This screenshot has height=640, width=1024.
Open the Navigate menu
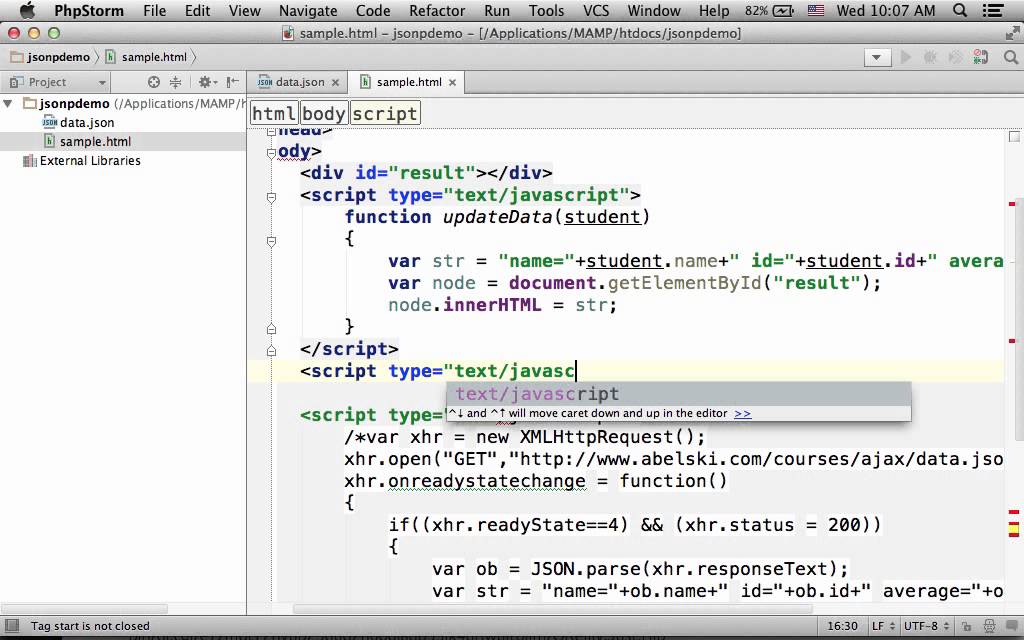pyautogui.click(x=308, y=10)
